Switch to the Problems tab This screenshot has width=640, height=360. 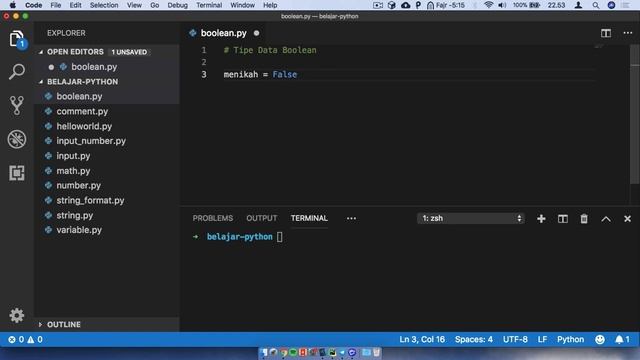pyautogui.click(x=213, y=218)
